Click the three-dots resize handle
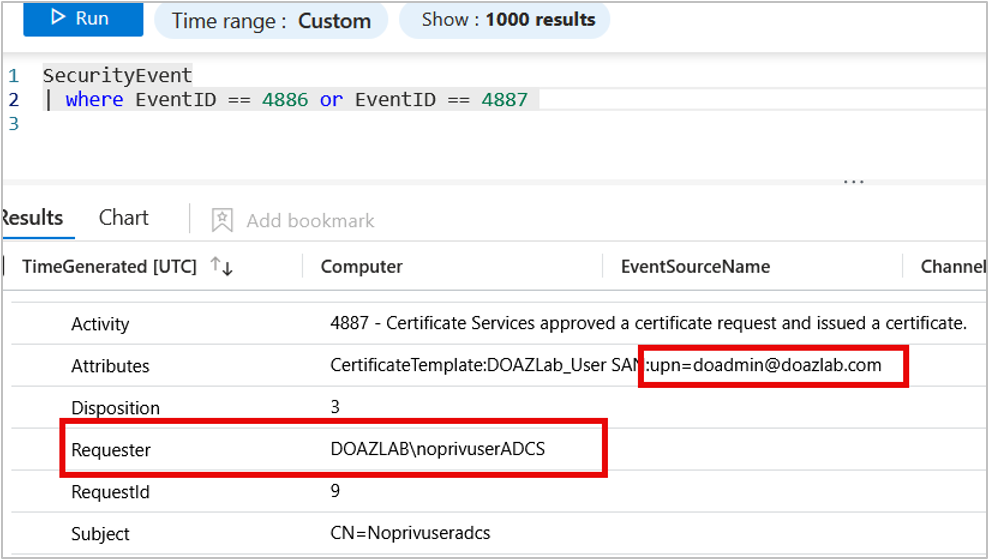Screen dimensions: 989x559 [x=853, y=182]
